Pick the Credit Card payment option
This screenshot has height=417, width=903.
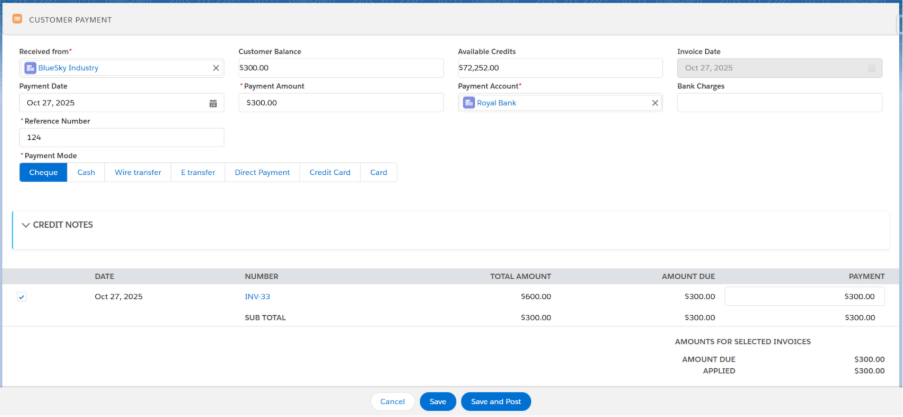click(x=329, y=172)
